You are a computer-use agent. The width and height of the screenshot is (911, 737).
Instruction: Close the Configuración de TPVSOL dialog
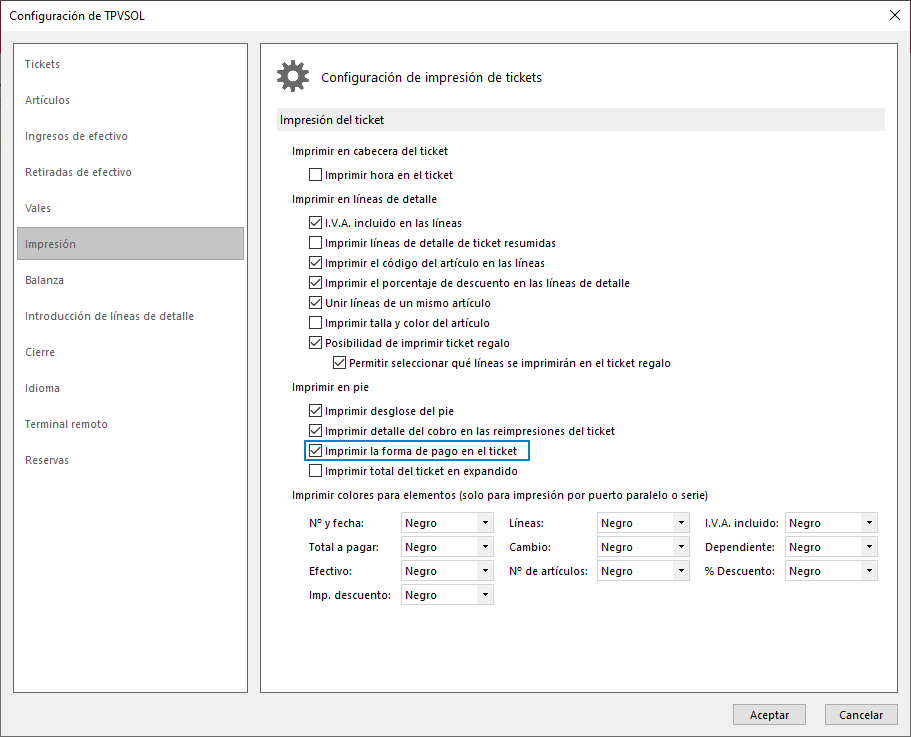(895, 15)
